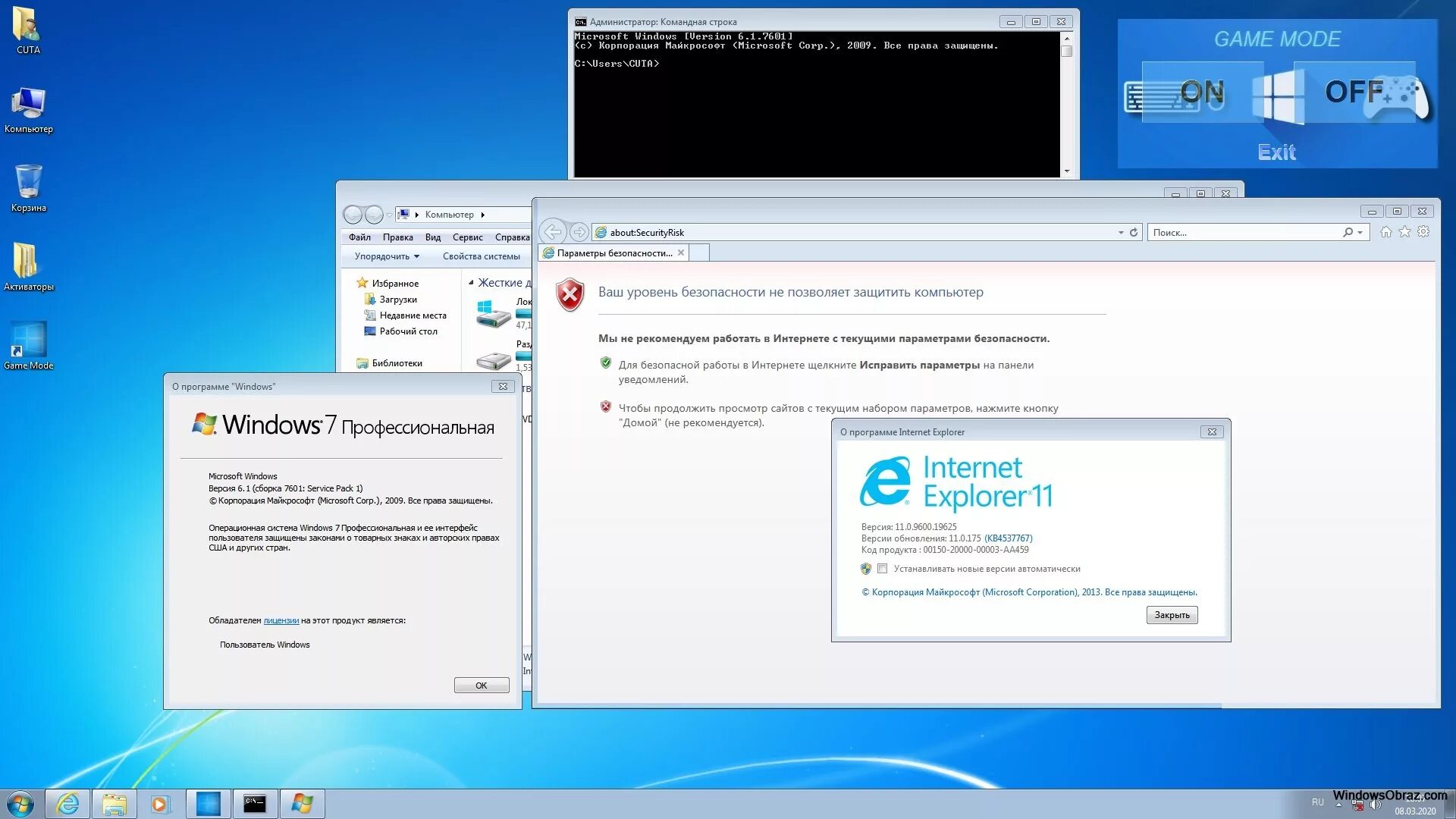The width and height of the screenshot is (1456, 819).
Task: Click IE back navigation arrow
Action: pyautogui.click(x=554, y=232)
